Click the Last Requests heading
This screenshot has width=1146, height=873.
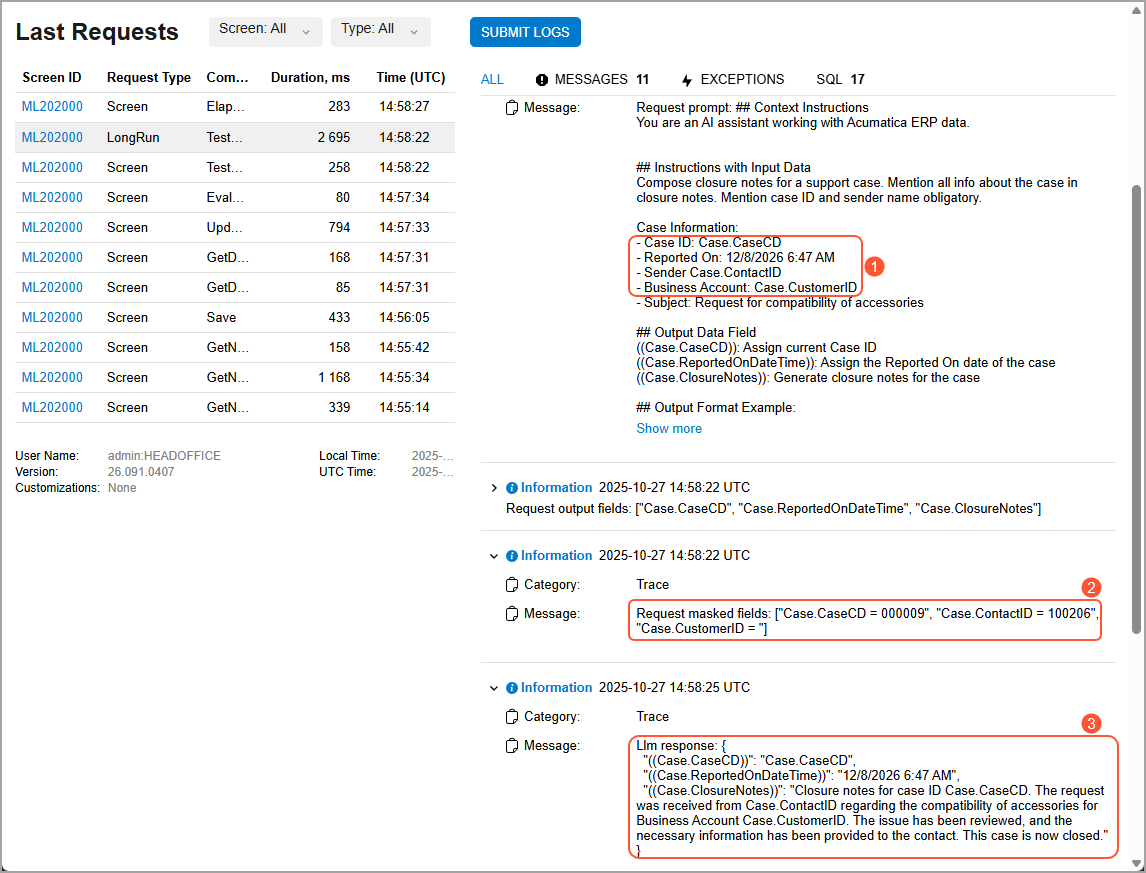coord(97,32)
